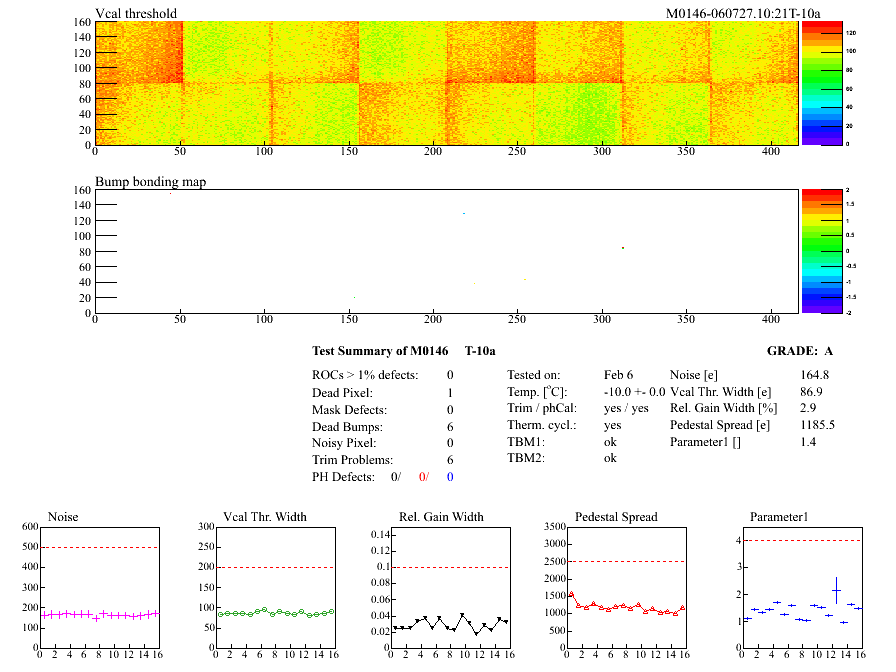Open the Noise plot thumbnail
The height and width of the screenshot is (672, 896).
[98, 590]
